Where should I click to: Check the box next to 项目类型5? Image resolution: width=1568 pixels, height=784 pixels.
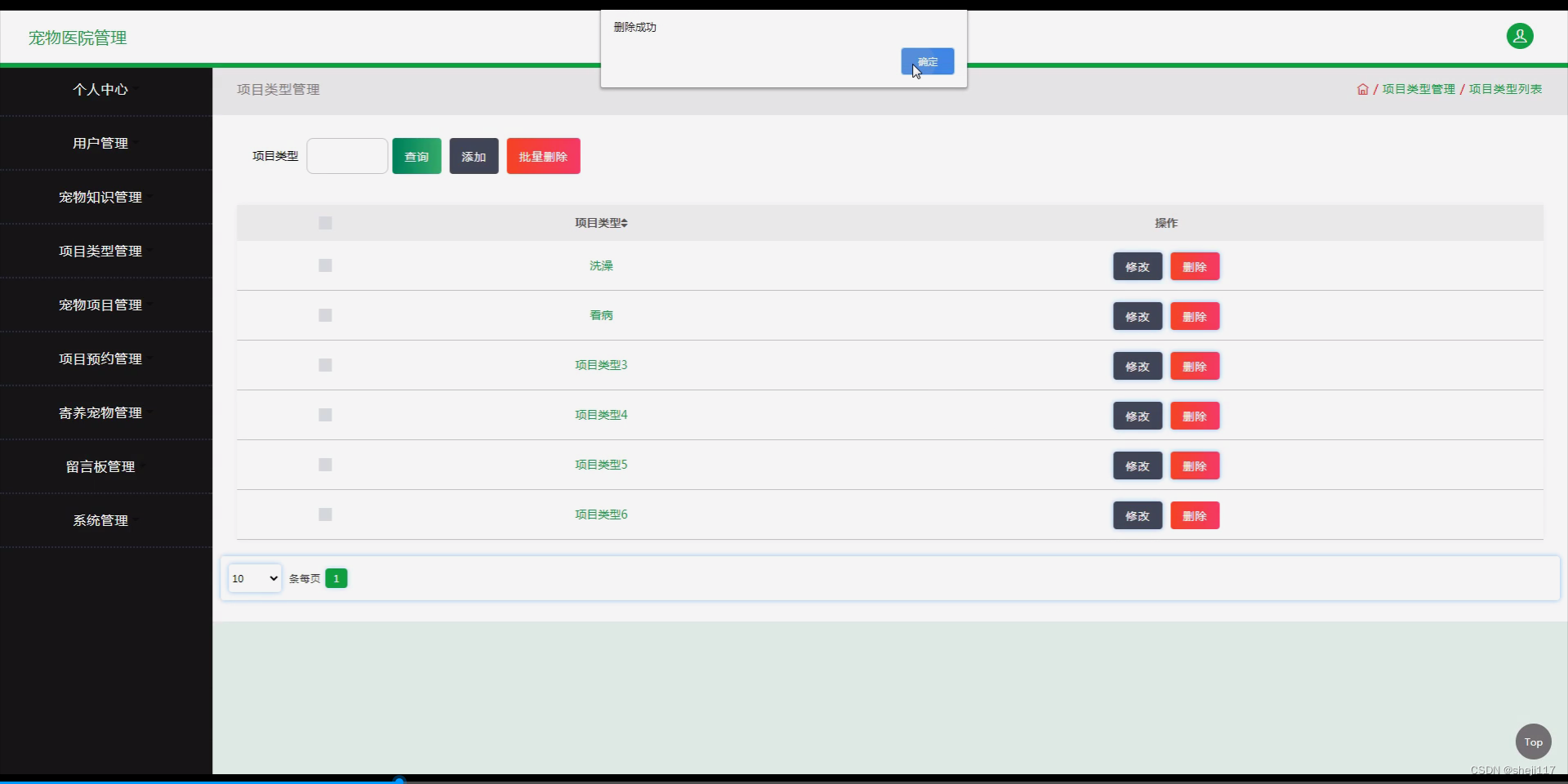pos(325,465)
